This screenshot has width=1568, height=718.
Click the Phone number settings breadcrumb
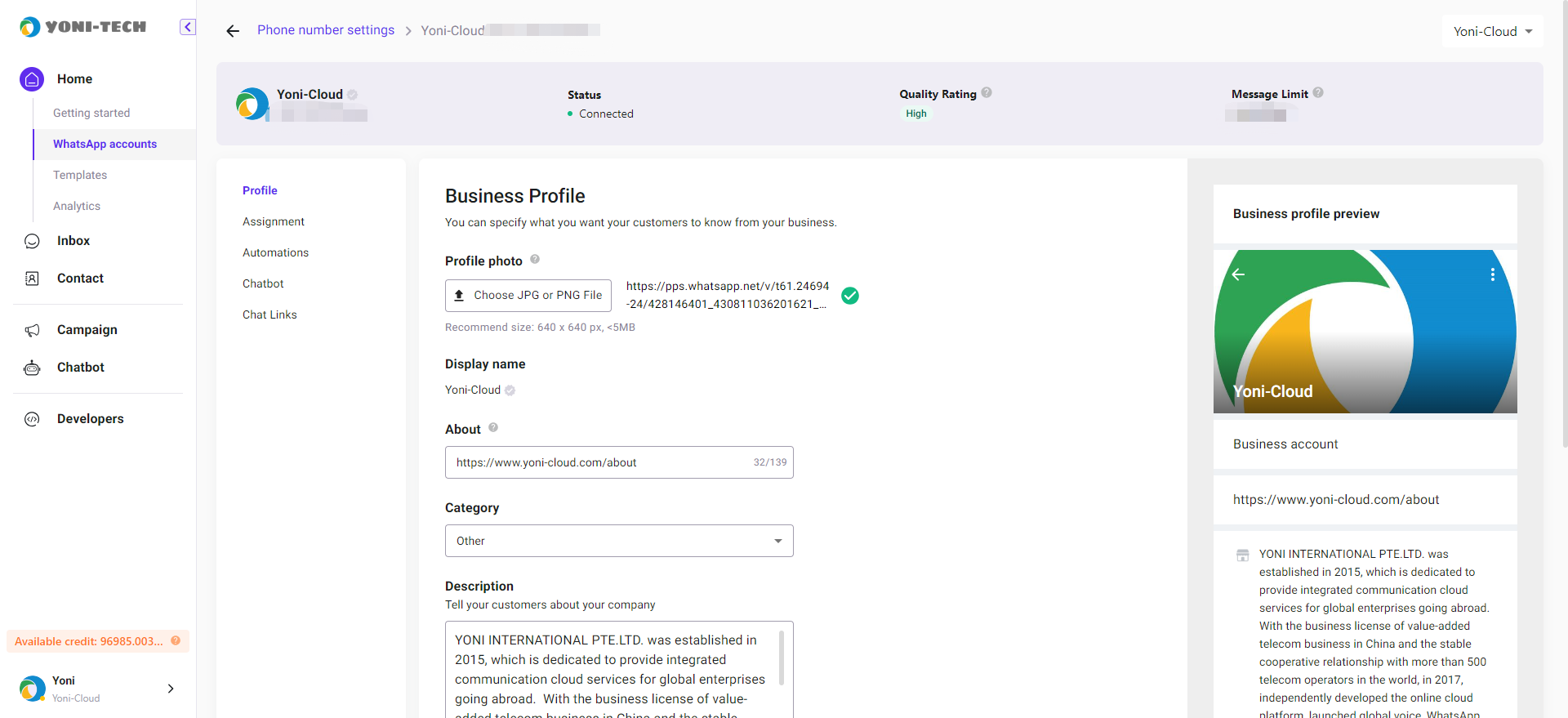tap(326, 30)
